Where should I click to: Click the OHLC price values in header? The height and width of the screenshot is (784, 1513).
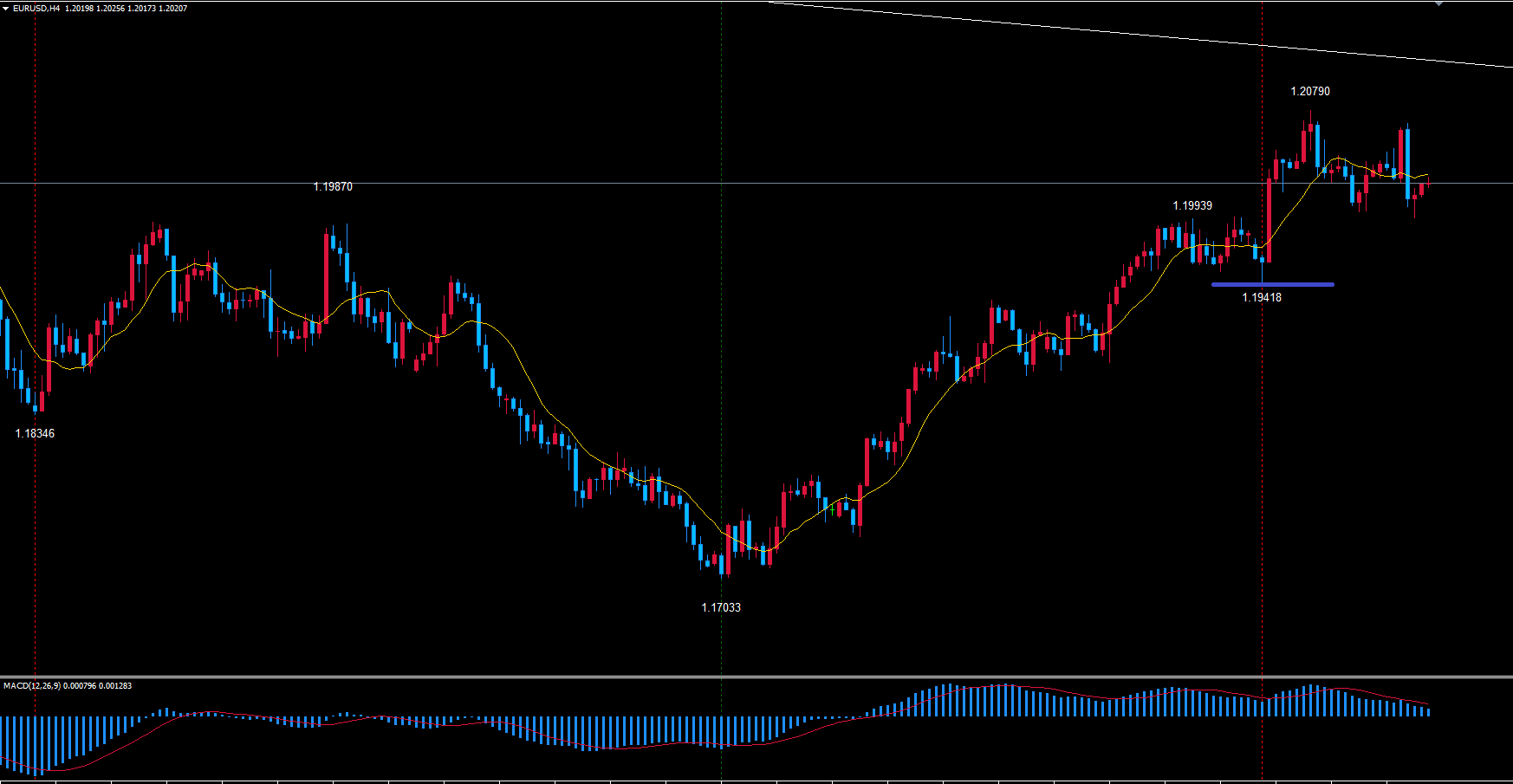[126, 9]
